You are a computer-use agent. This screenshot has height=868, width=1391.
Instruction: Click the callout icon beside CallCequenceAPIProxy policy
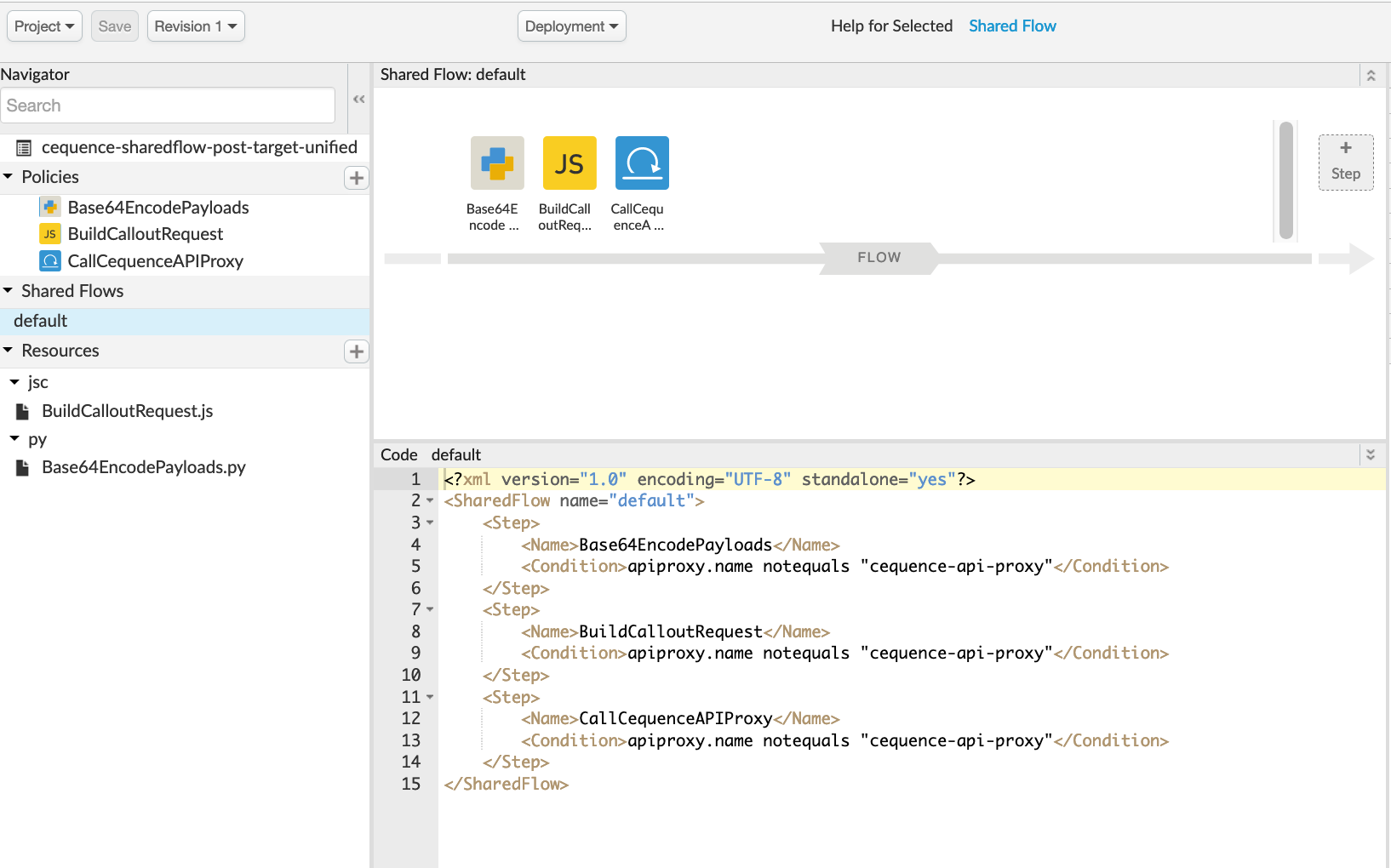tap(49, 260)
